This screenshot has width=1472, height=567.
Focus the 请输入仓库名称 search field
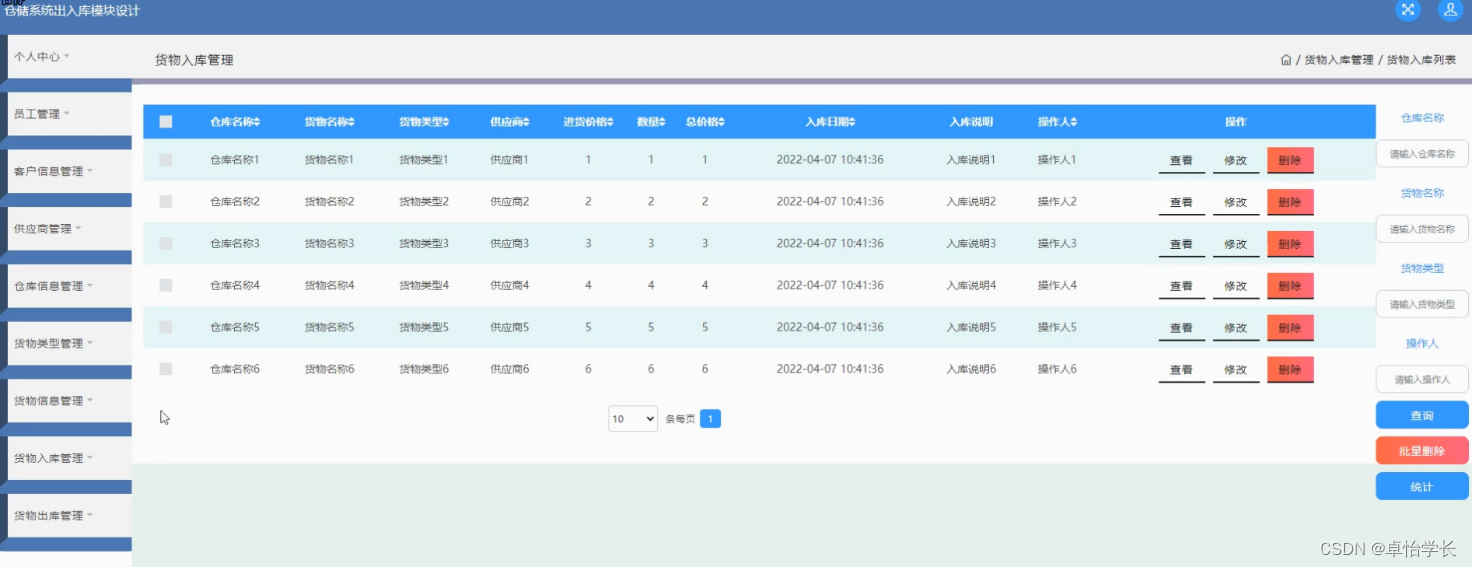(1422, 154)
